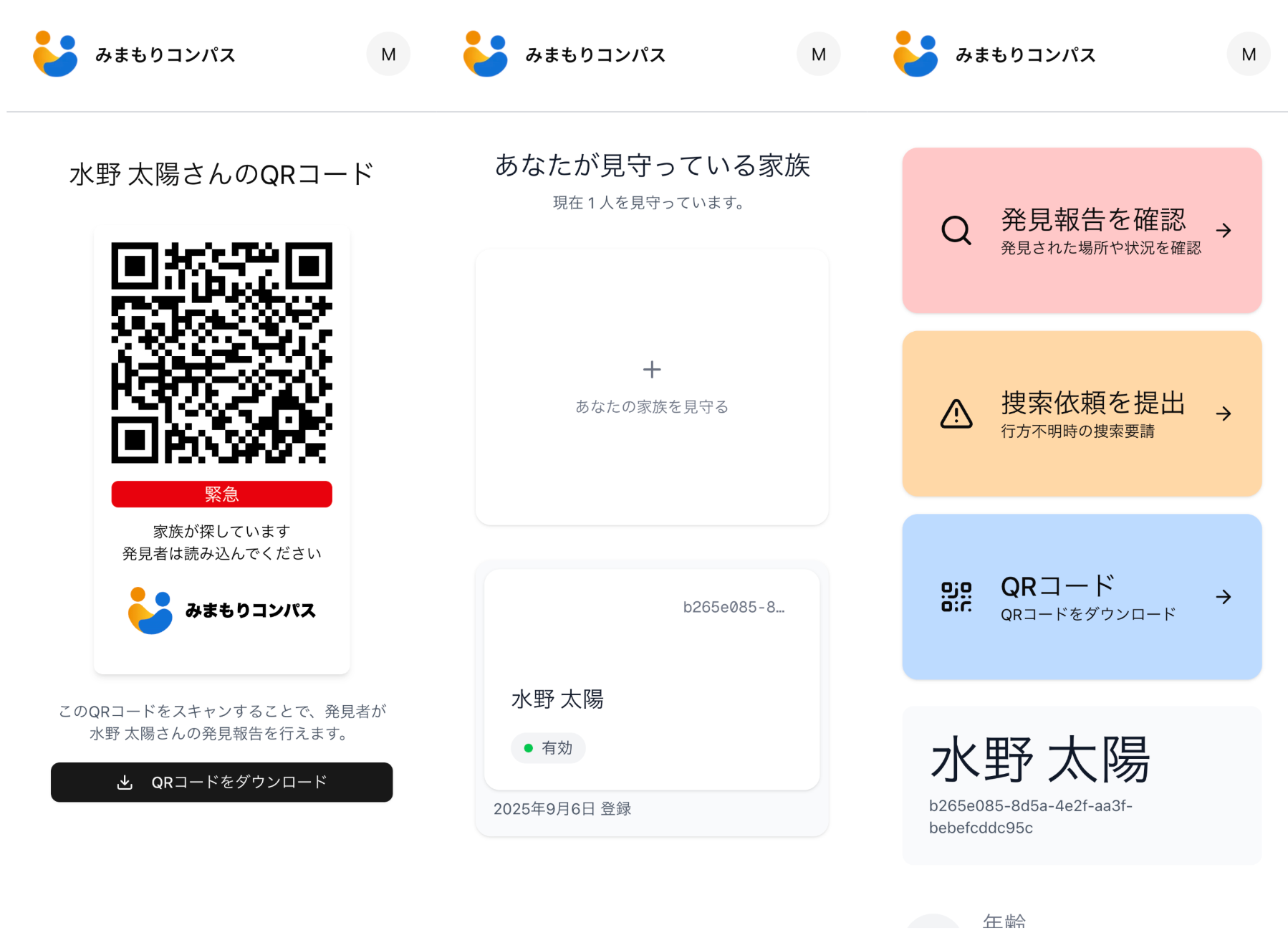Click the large 水野 太陽 name in the profile card

[x=1040, y=760]
